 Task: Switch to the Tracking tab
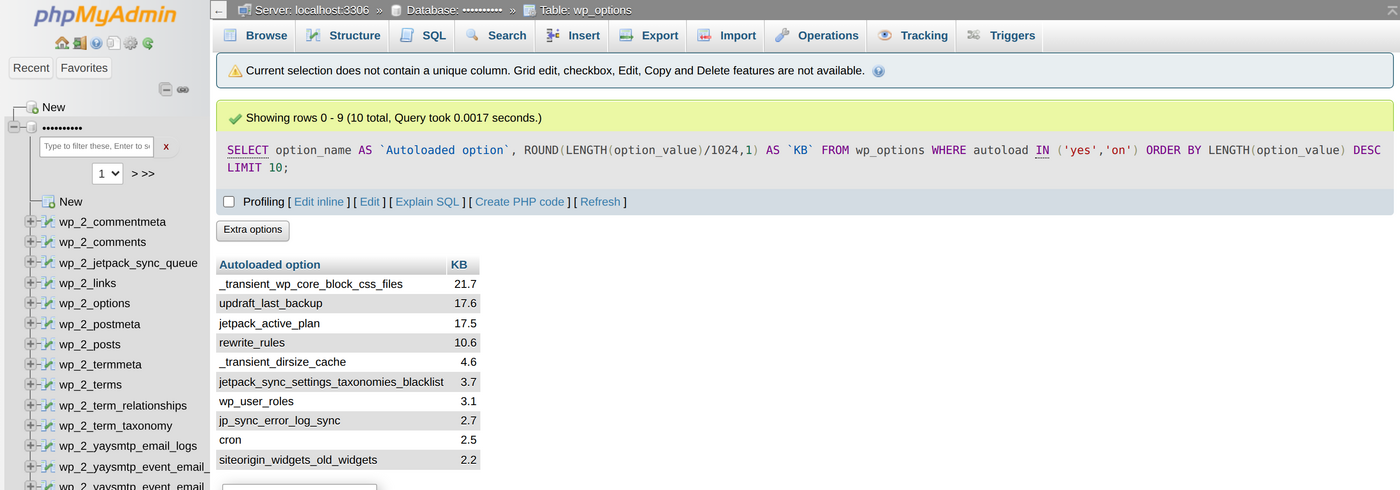(x=912, y=35)
